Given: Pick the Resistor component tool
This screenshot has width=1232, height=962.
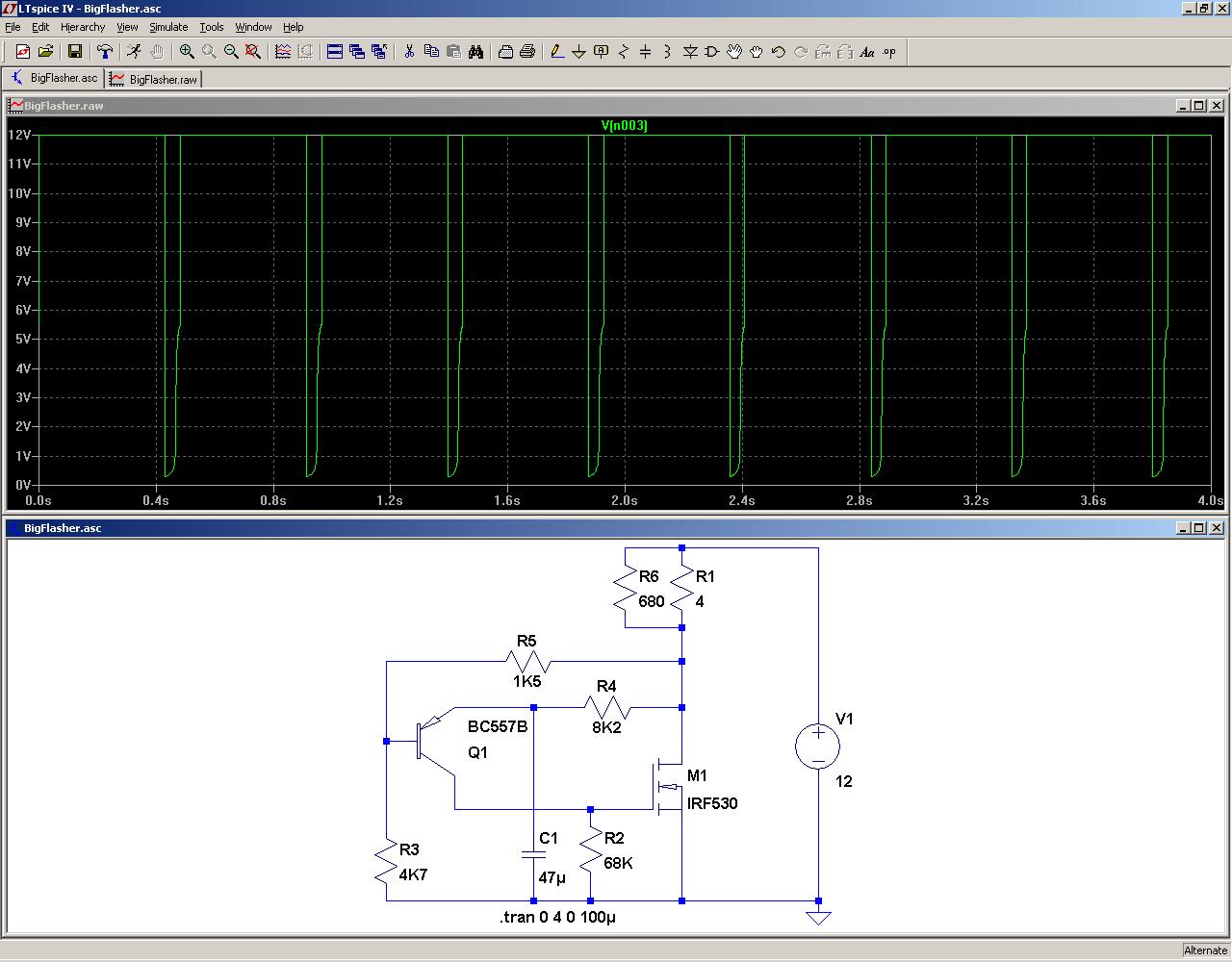Looking at the screenshot, I should coord(624,52).
